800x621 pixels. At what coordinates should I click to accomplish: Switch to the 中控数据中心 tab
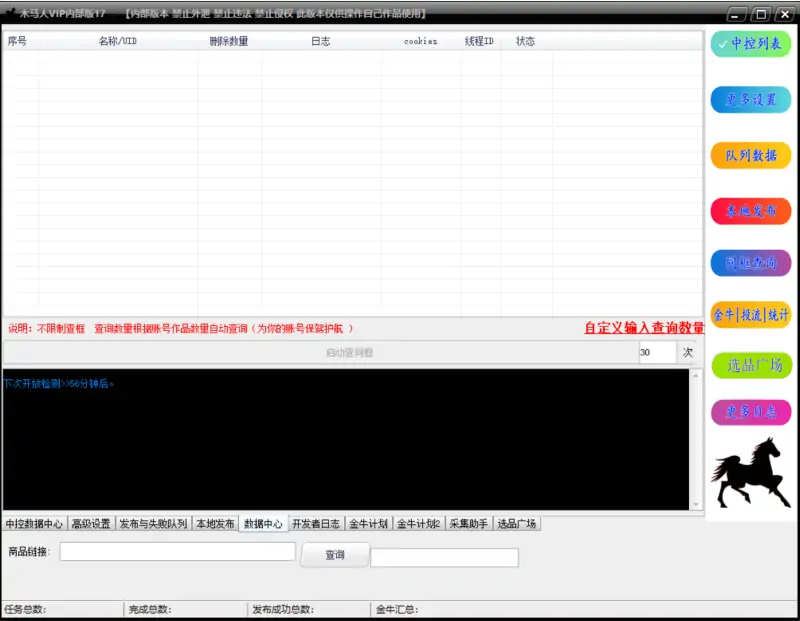(33, 524)
